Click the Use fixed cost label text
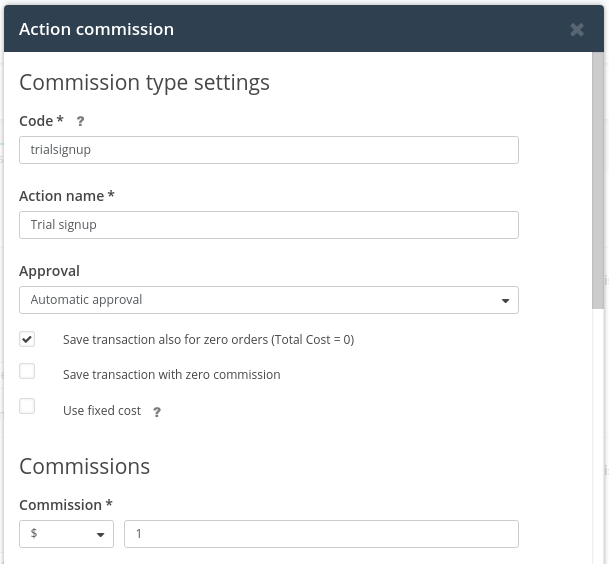Image resolution: width=609 pixels, height=564 pixels. pyautogui.click(x=102, y=411)
